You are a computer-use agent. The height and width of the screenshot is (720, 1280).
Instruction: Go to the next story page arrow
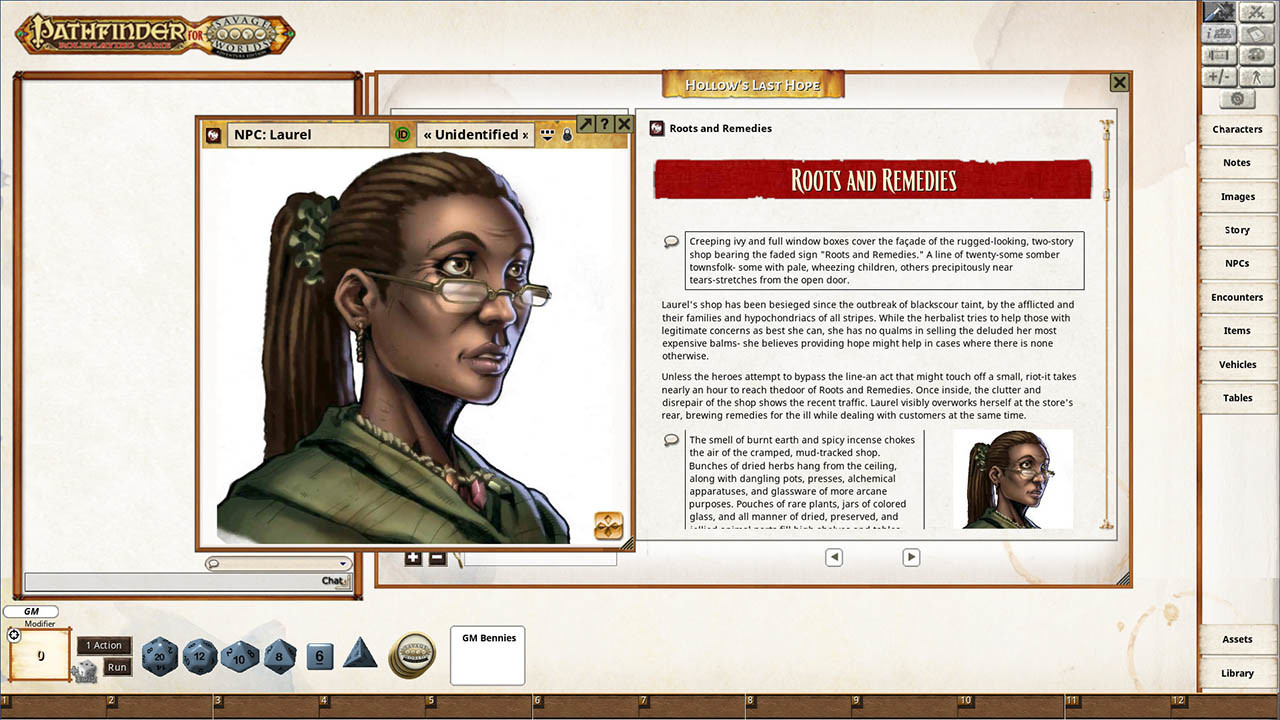coord(911,557)
